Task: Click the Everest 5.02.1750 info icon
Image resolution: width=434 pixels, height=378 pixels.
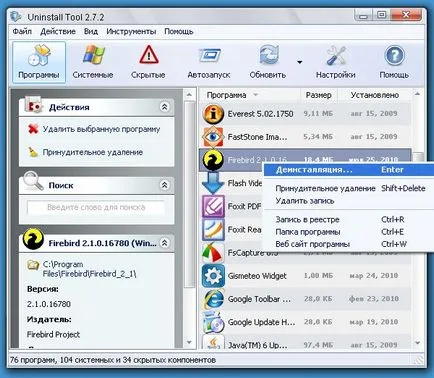Action: click(x=213, y=114)
